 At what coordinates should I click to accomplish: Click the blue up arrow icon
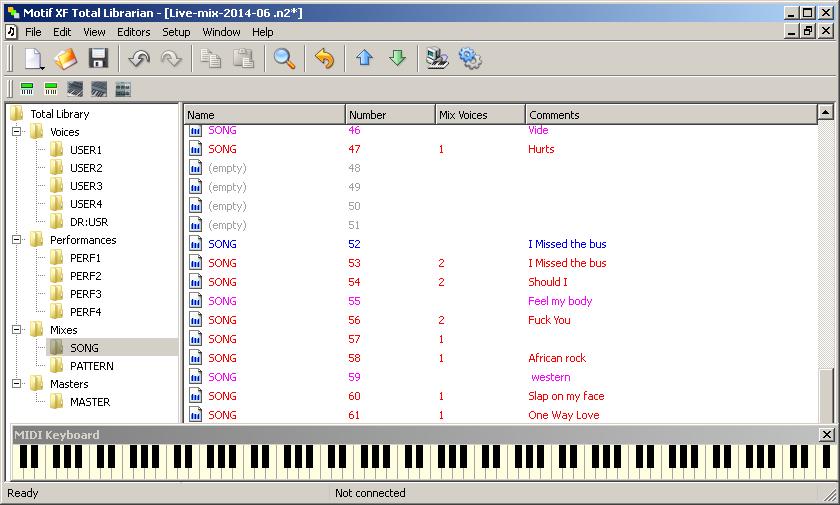(365, 58)
